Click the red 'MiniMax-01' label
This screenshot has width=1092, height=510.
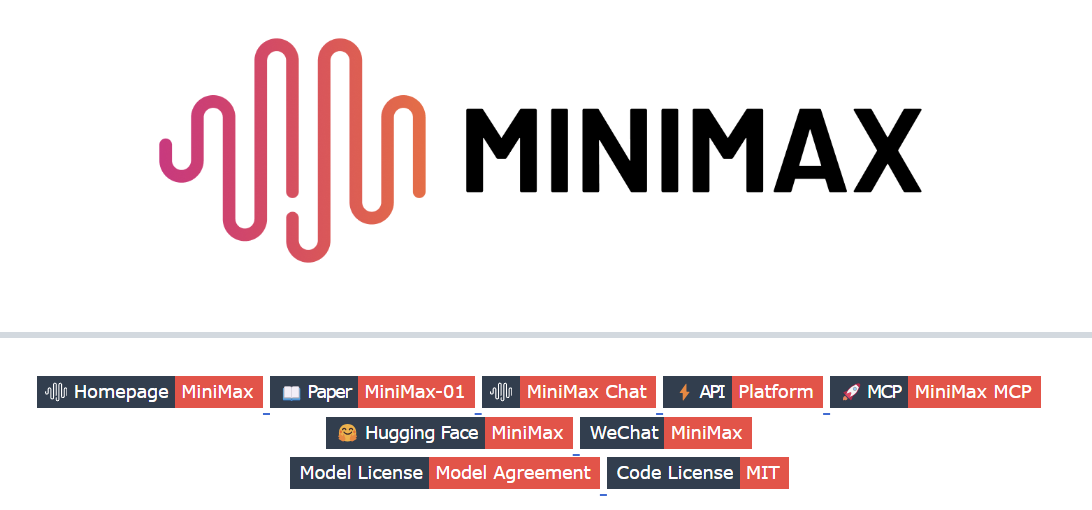pos(416,392)
